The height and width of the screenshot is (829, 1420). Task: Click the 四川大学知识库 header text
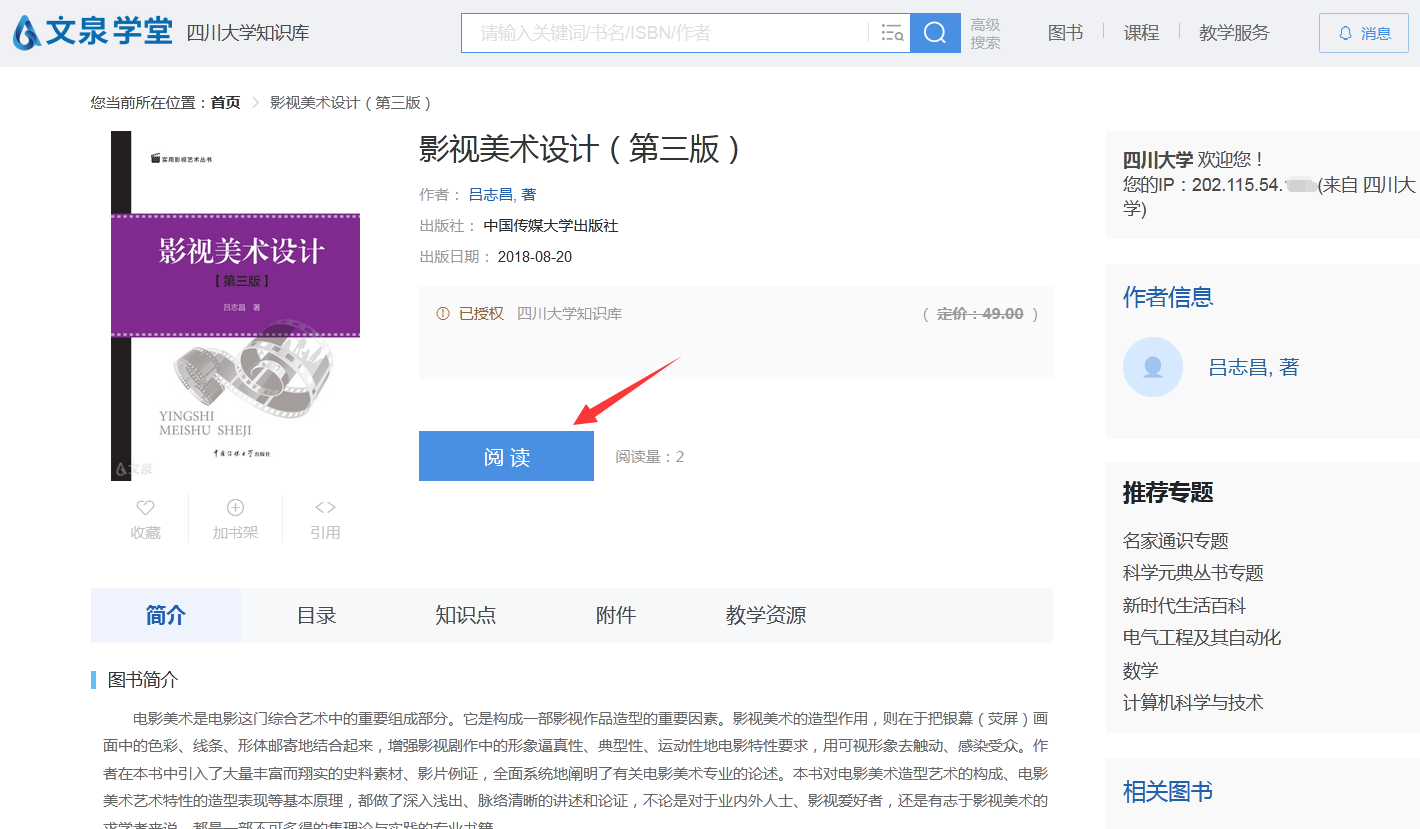click(x=248, y=33)
